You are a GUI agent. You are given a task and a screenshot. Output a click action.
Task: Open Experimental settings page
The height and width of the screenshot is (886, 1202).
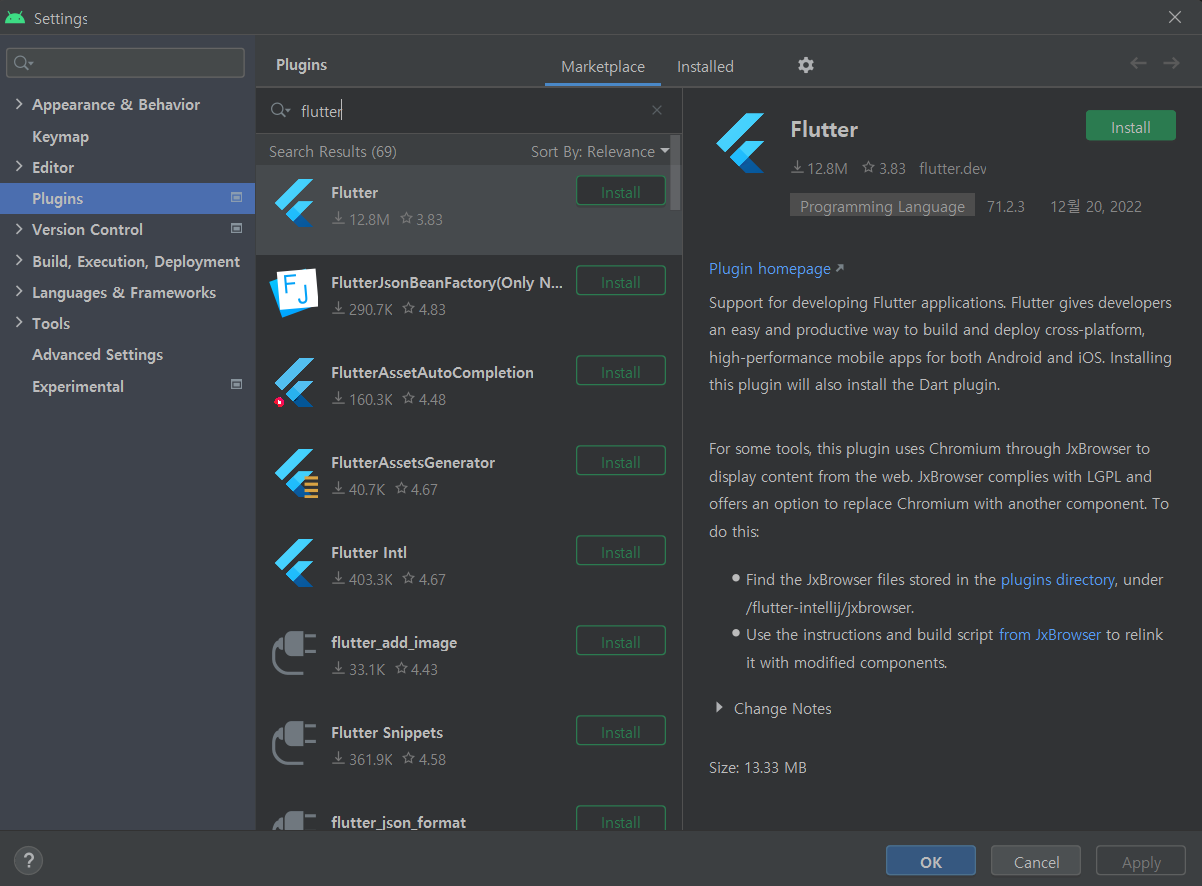[78, 386]
